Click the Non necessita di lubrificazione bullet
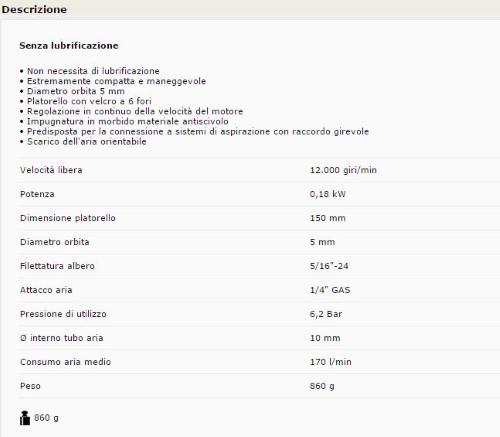500x437 pixels. [93, 71]
